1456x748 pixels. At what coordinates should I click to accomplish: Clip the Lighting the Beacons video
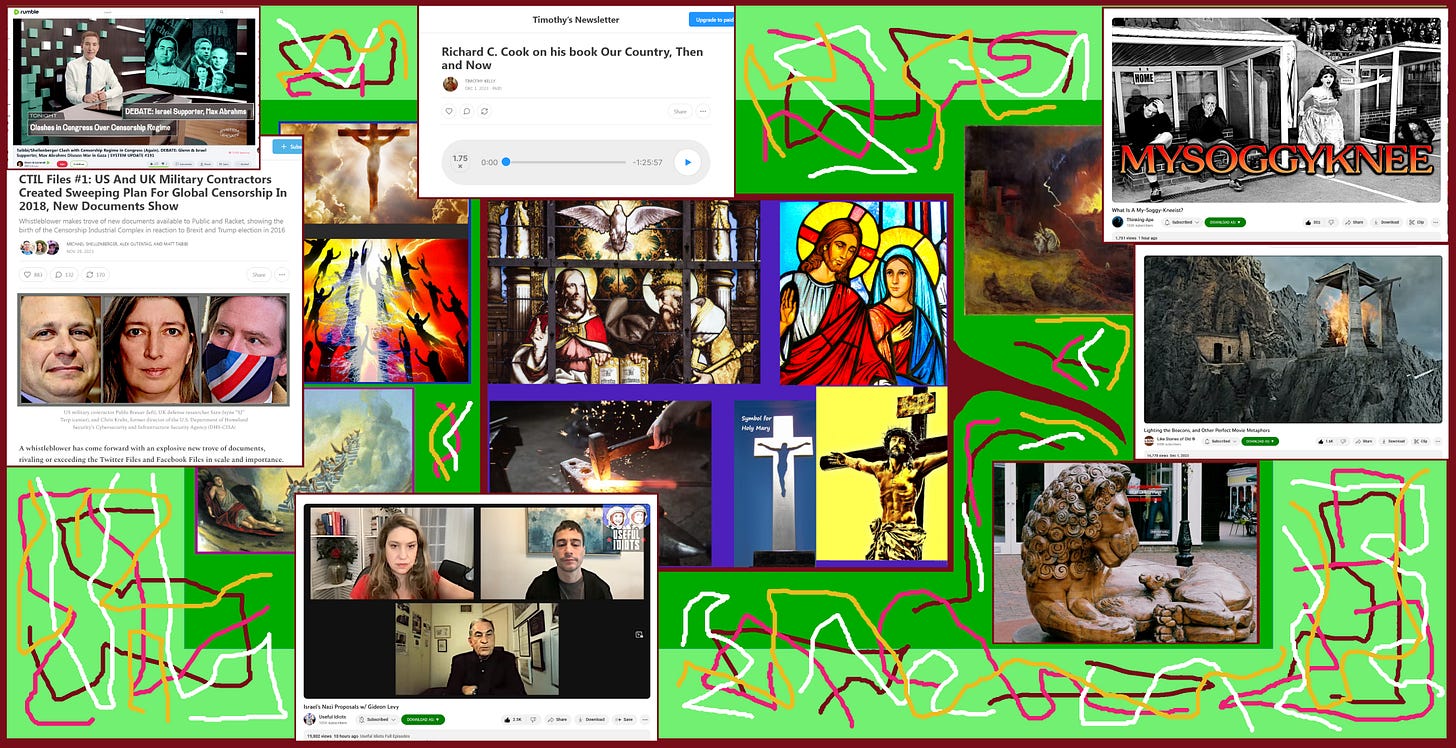click(x=1420, y=441)
